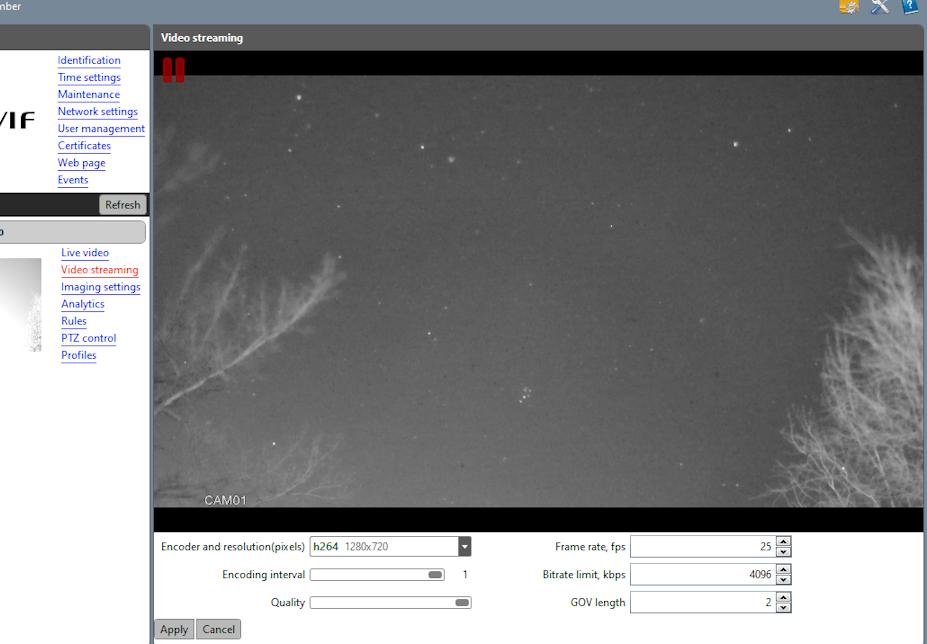Open Imaging settings
927x644 pixels.
(x=101, y=287)
